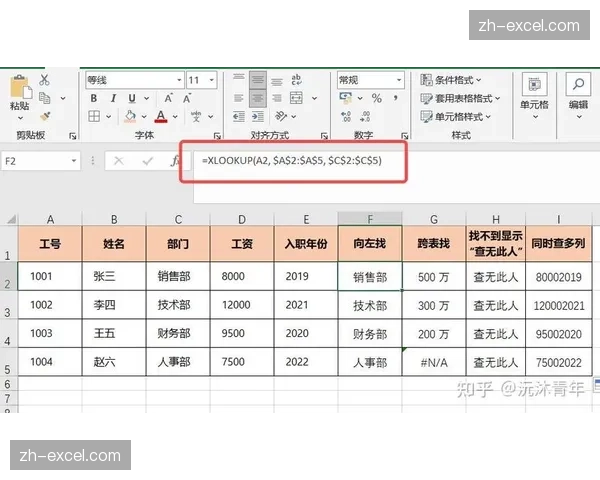The height and width of the screenshot is (480, 600).
Task: Open Clipboard (剪贴板) dialog launcher
Action: point(73,136)
